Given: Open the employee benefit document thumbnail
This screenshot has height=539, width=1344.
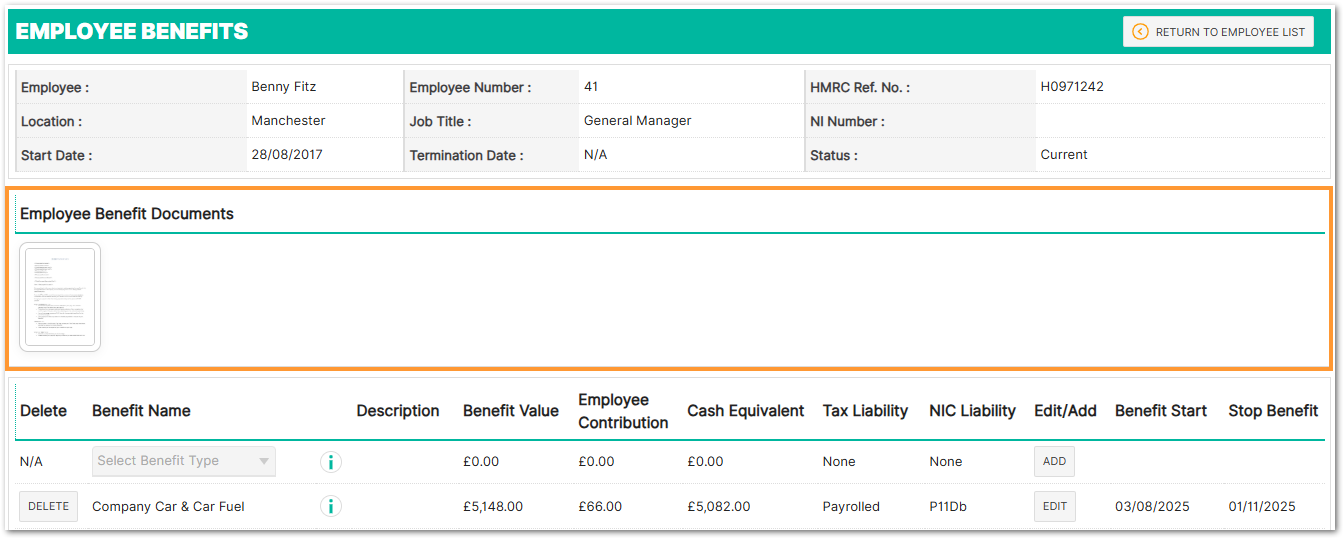Looking at the screenshot, I should pyautogui.click(x=60, y=297).
